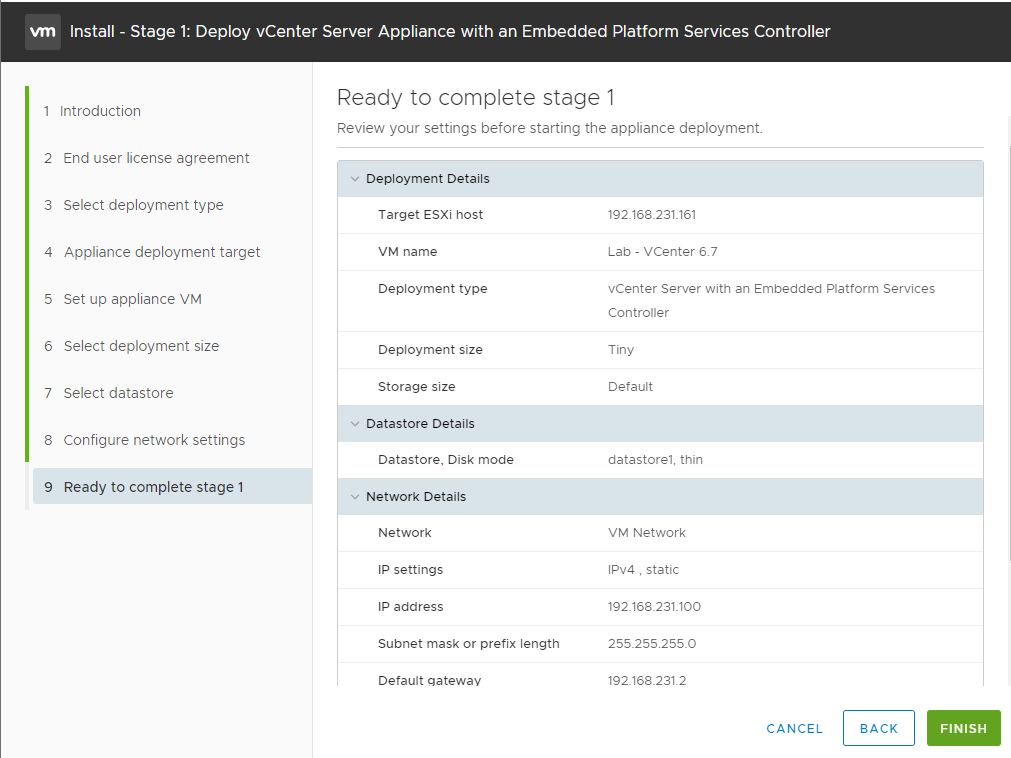1011x758 pixels.
Task: Go to step 7 Select datastore
Action: pyautogui.click(x=108, y=393)
